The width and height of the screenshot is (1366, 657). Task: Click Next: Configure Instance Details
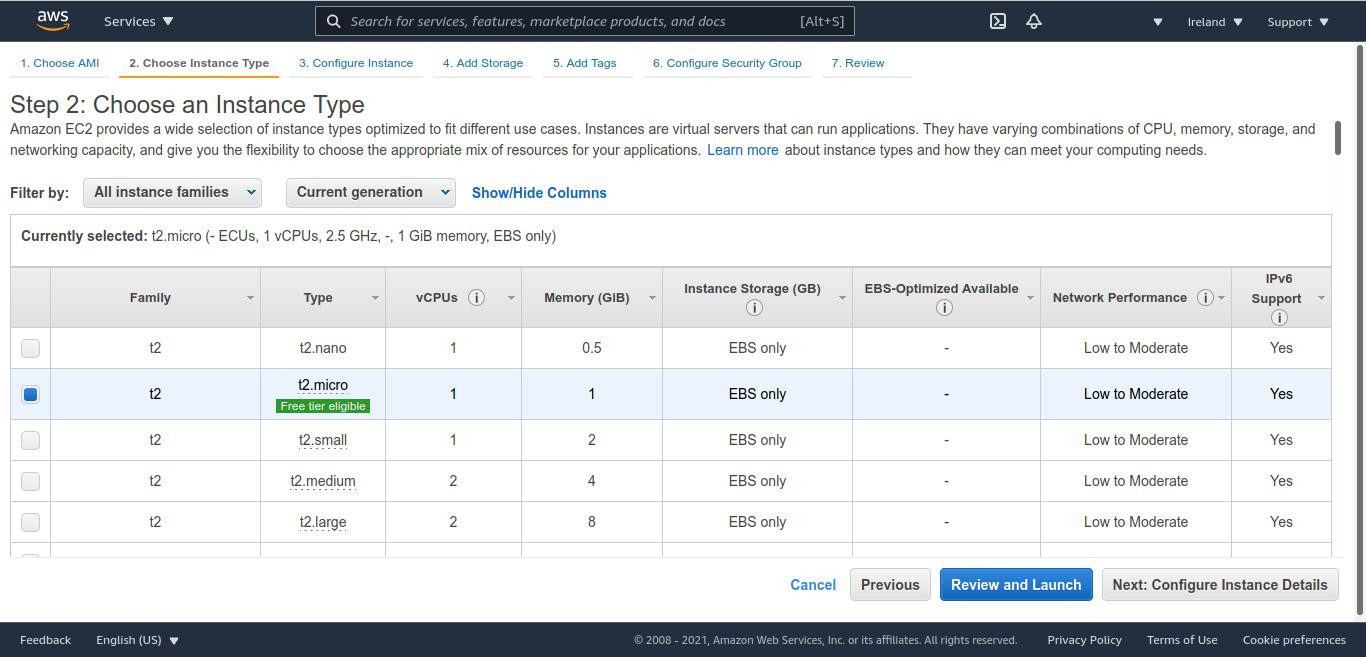(1220, 585)
